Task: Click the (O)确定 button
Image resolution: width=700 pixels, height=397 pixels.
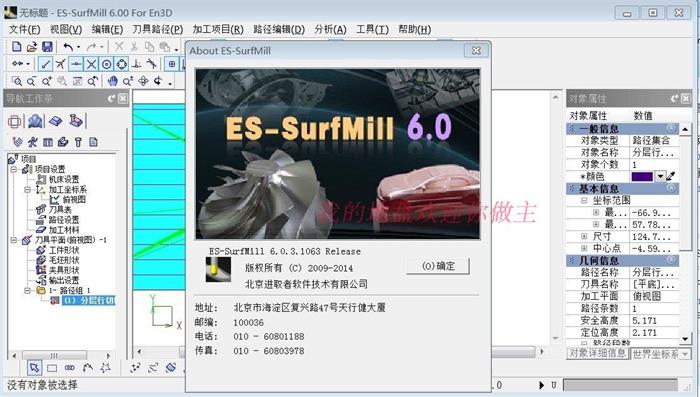Action: pyautogui.click(x=438, y=266)
